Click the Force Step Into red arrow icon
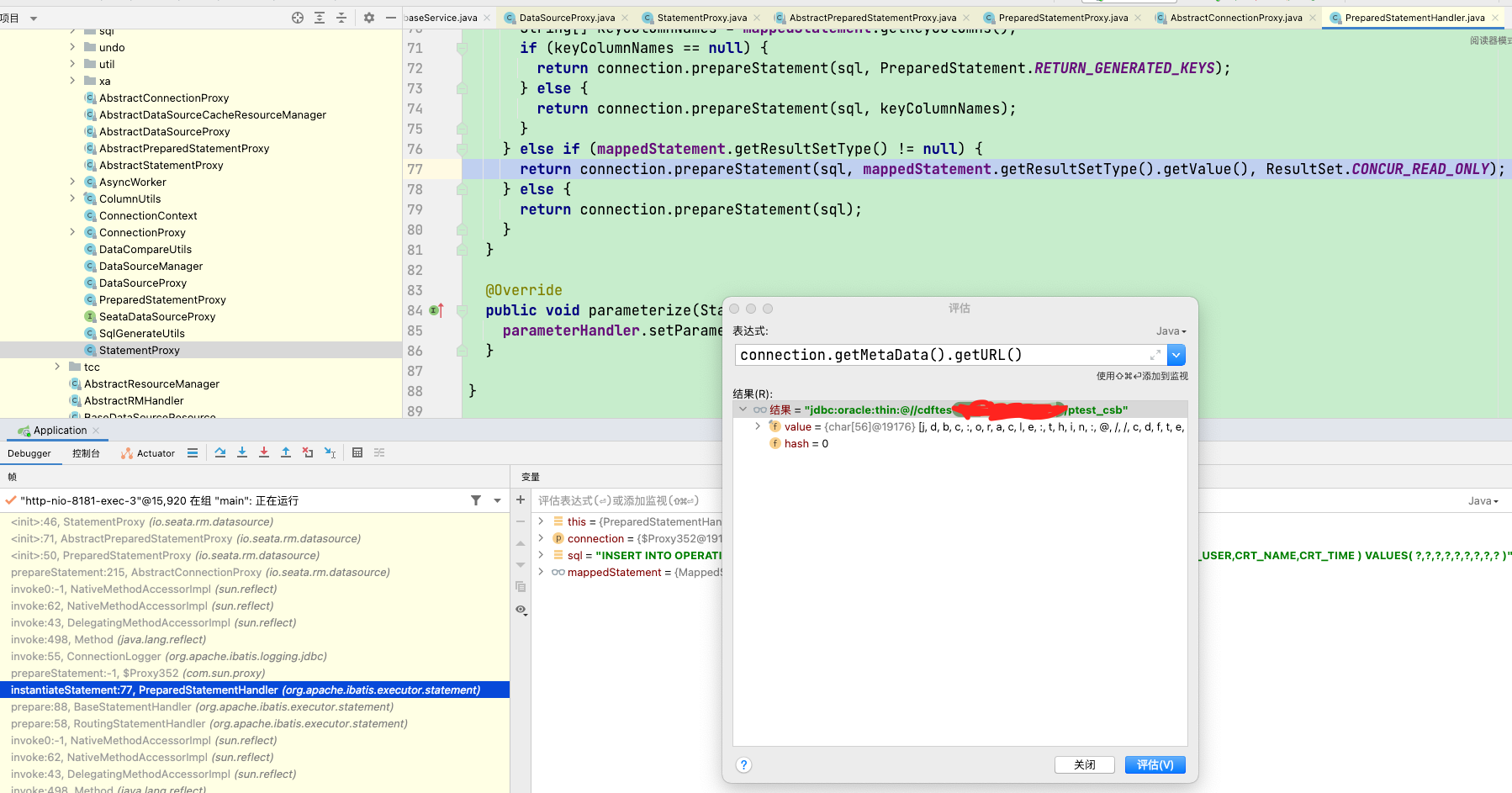 pos(264,452)
